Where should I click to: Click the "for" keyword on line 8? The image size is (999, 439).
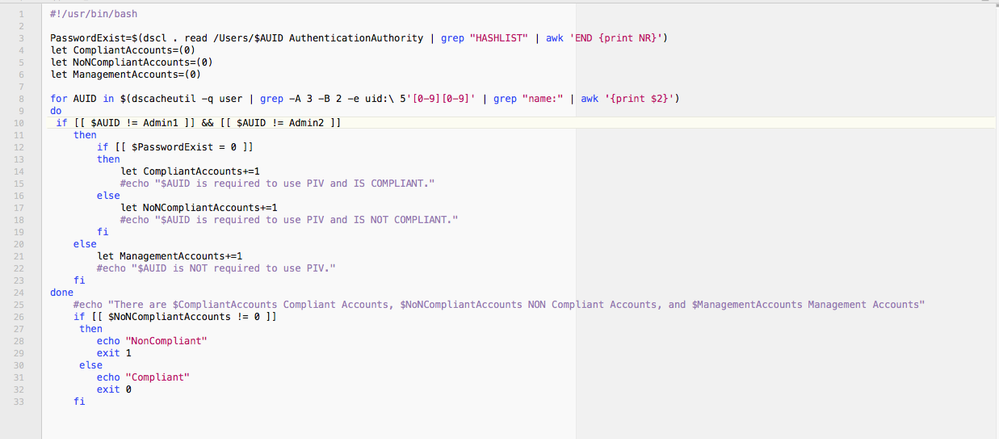click(x=59, y=98)
